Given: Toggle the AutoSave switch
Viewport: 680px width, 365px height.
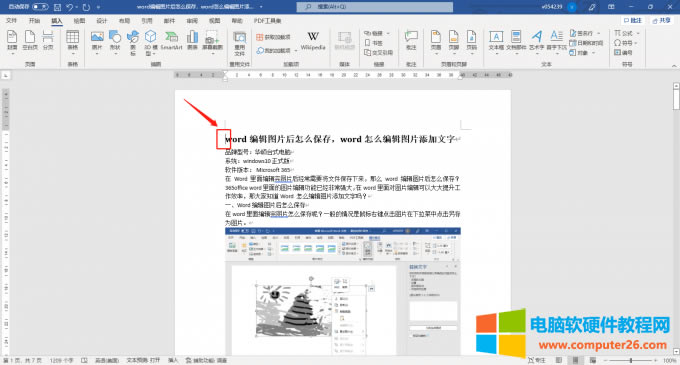Looking at the screenshot, I should (x=40, y=7).
